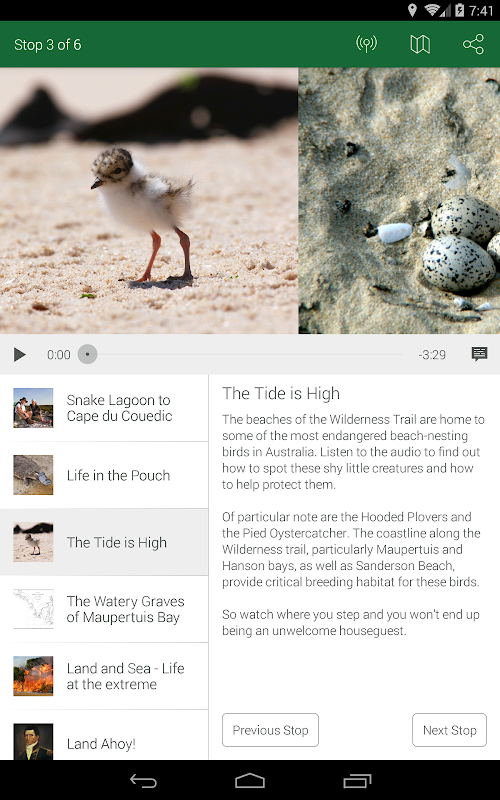Open The Watery Graves of Maupertuis Bay
This screenshot has height=800, width=500.
tap(104, 609)
